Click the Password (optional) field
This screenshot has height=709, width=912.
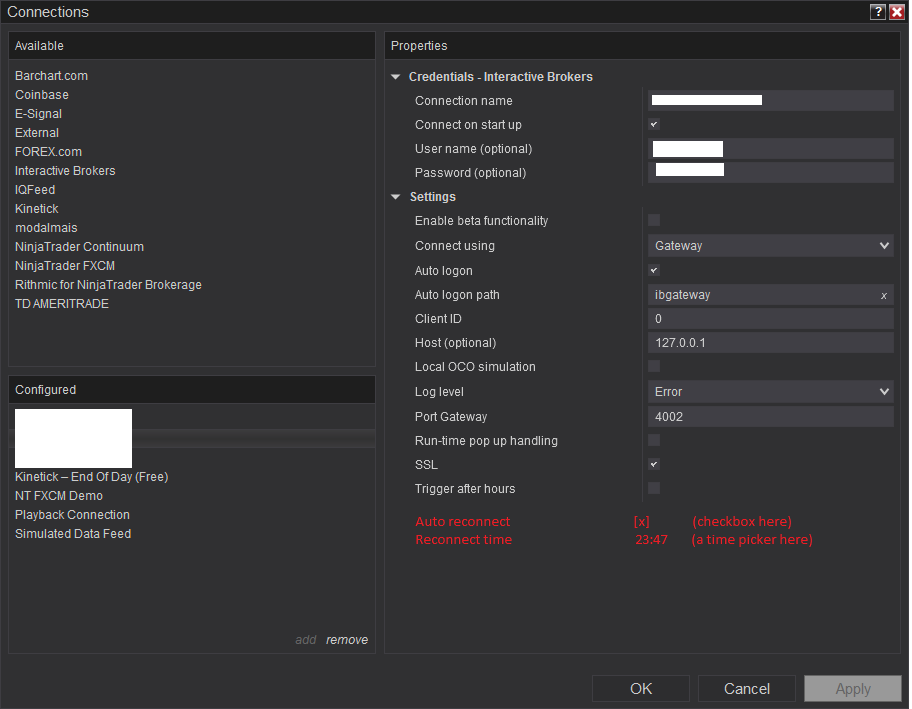771,173
